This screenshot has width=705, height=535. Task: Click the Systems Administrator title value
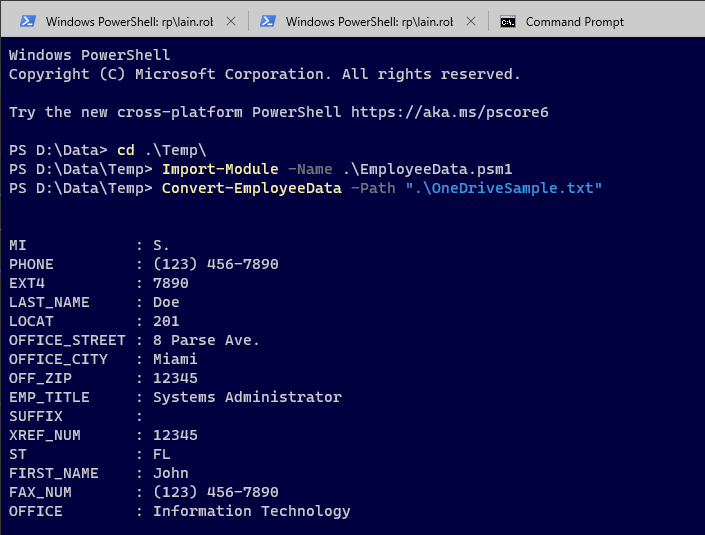pos(247,397)
